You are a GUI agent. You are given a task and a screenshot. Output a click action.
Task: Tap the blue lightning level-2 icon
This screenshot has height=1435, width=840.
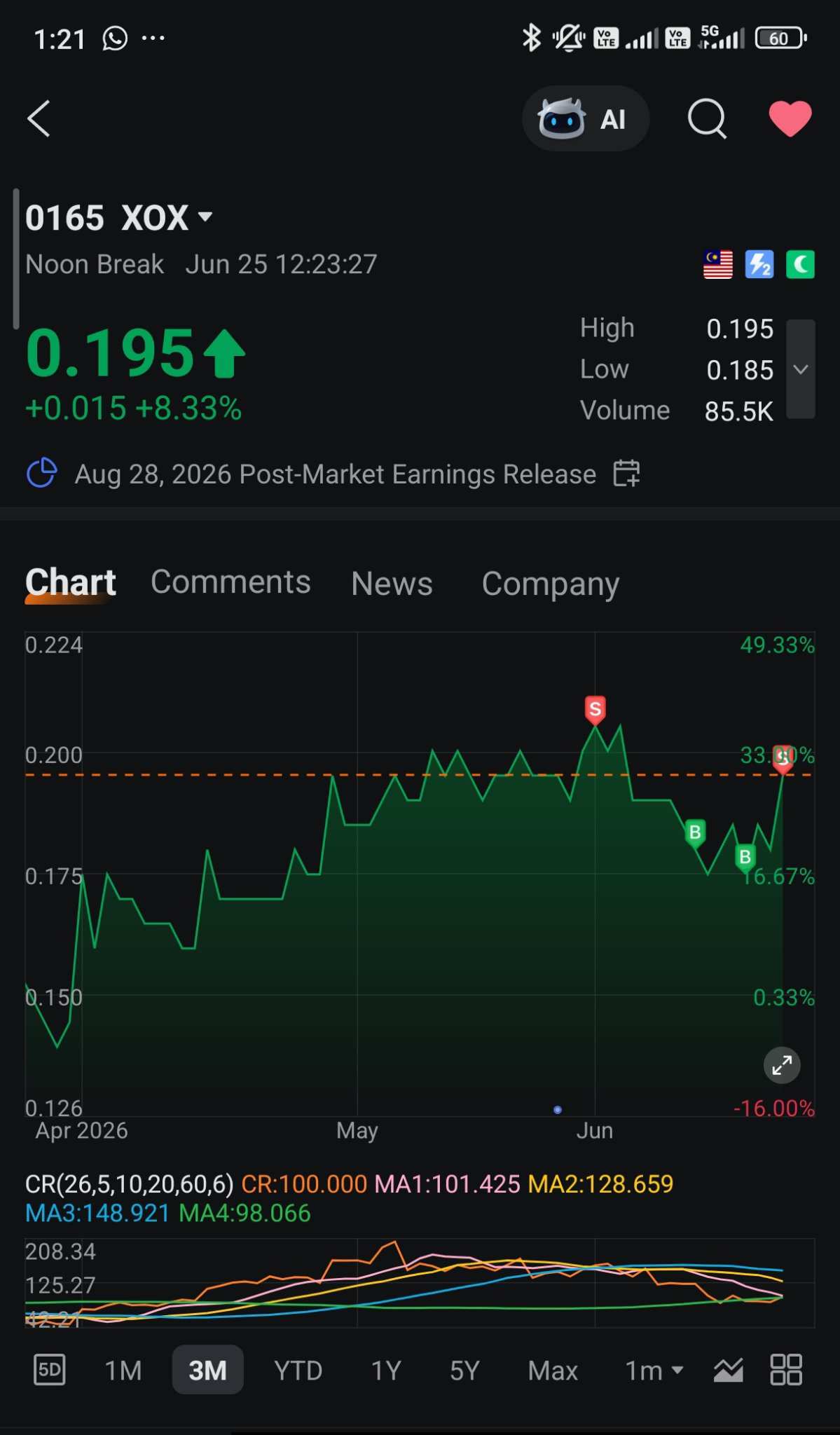click(759, 265)
